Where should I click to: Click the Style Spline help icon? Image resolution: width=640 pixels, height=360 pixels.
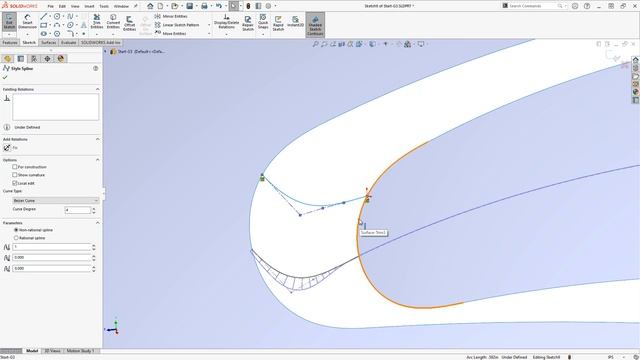click(x=96, y=69)
